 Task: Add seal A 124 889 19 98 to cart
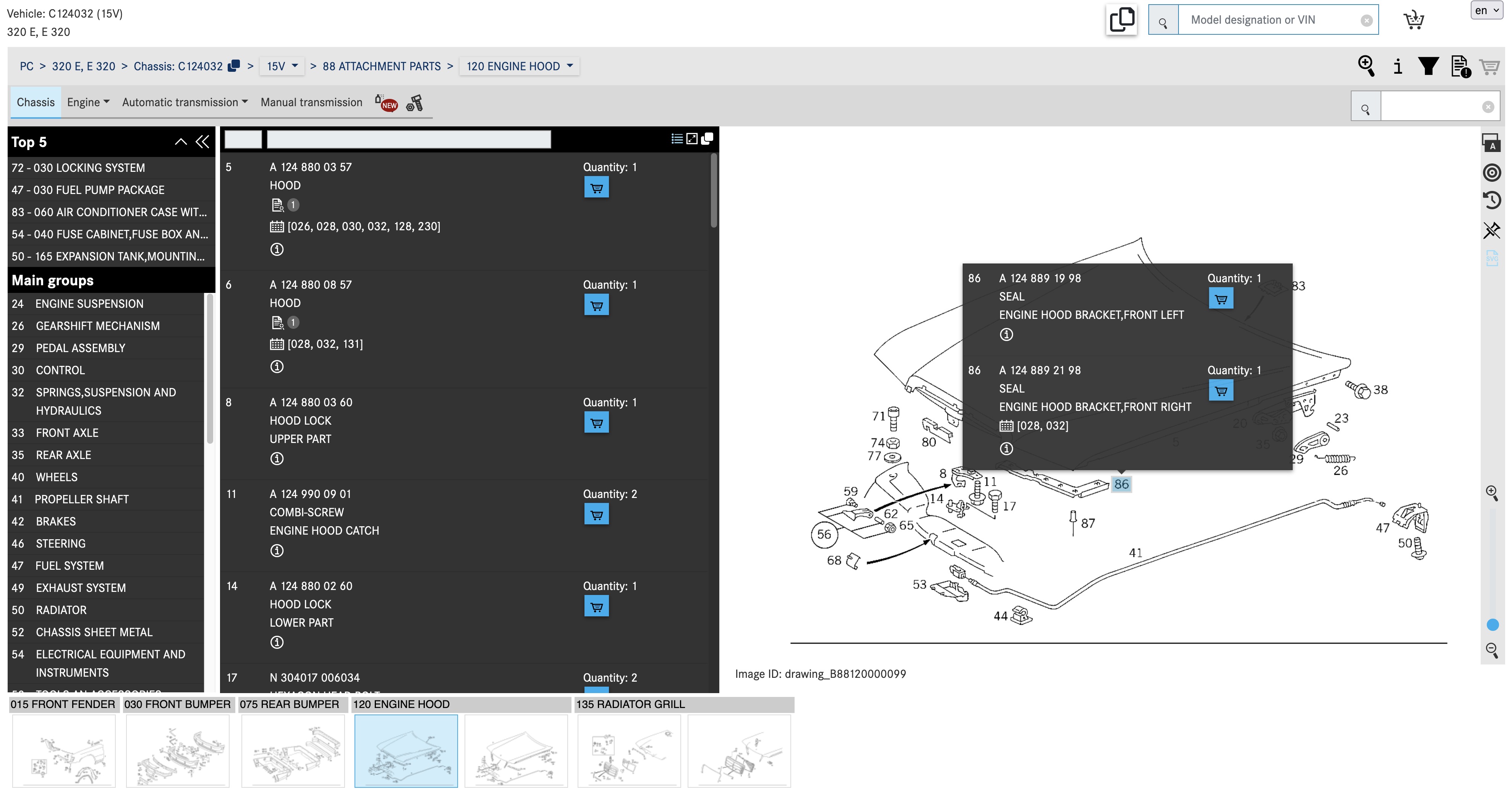[x=1221, y=299]
